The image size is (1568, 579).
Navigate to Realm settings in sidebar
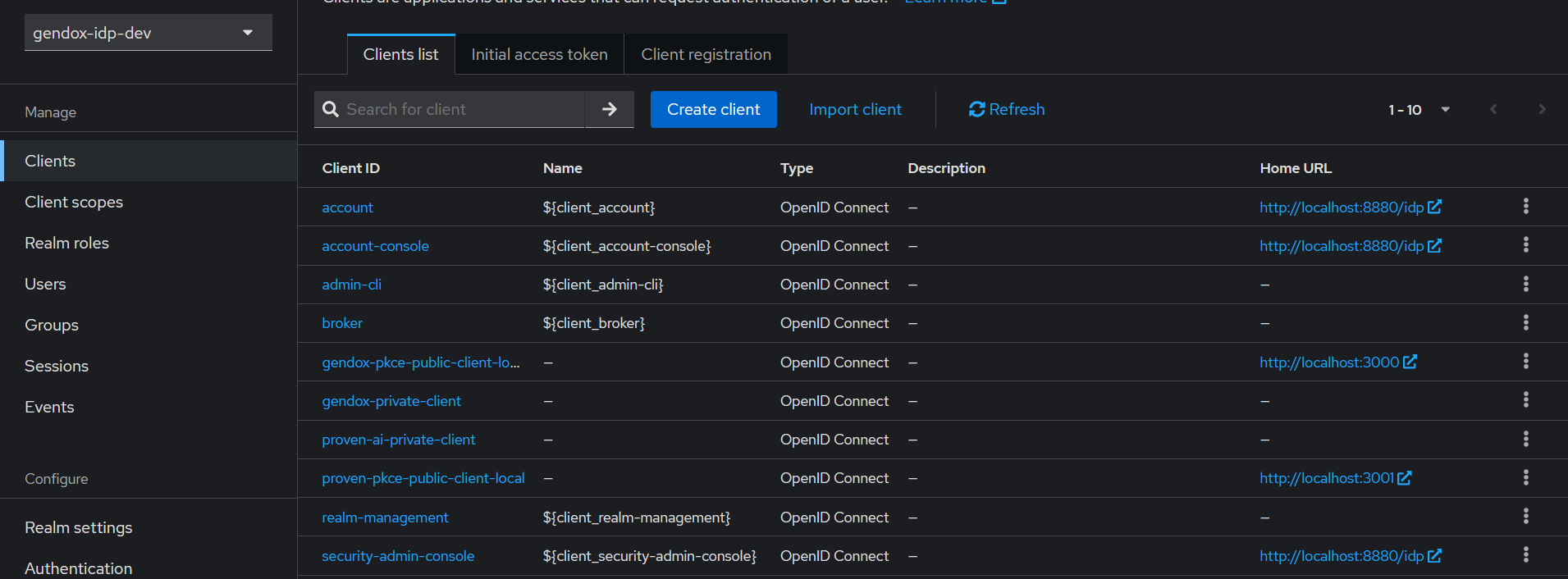coord(79,527)
